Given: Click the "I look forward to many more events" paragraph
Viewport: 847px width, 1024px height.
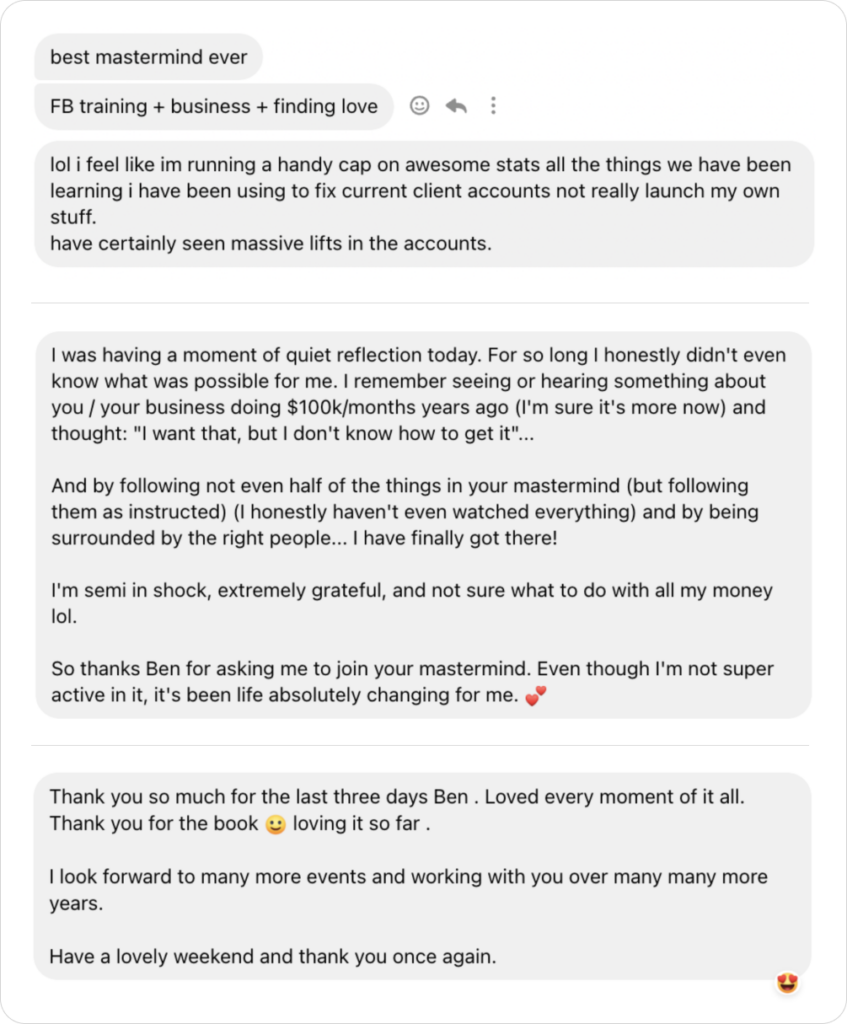Looking at the screenshot, I should (x=408, y=890).
